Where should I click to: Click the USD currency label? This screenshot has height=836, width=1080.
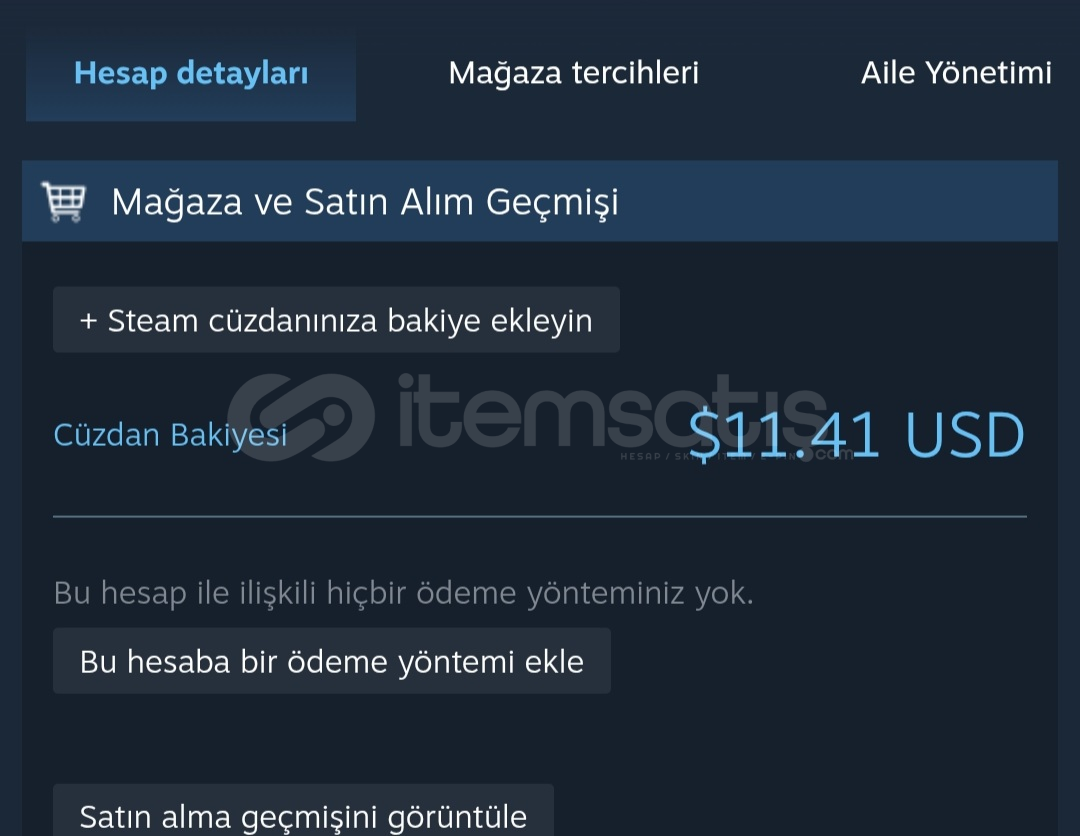pos(965,435)
